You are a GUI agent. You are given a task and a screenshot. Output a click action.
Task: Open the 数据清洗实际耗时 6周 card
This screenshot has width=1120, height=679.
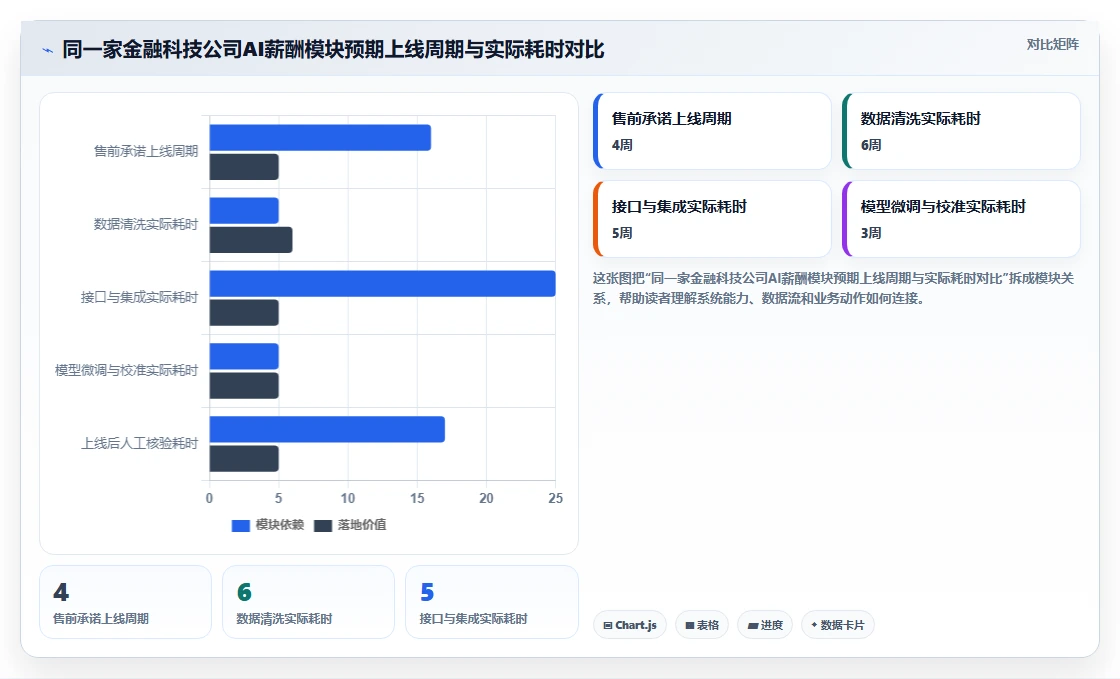961,131
